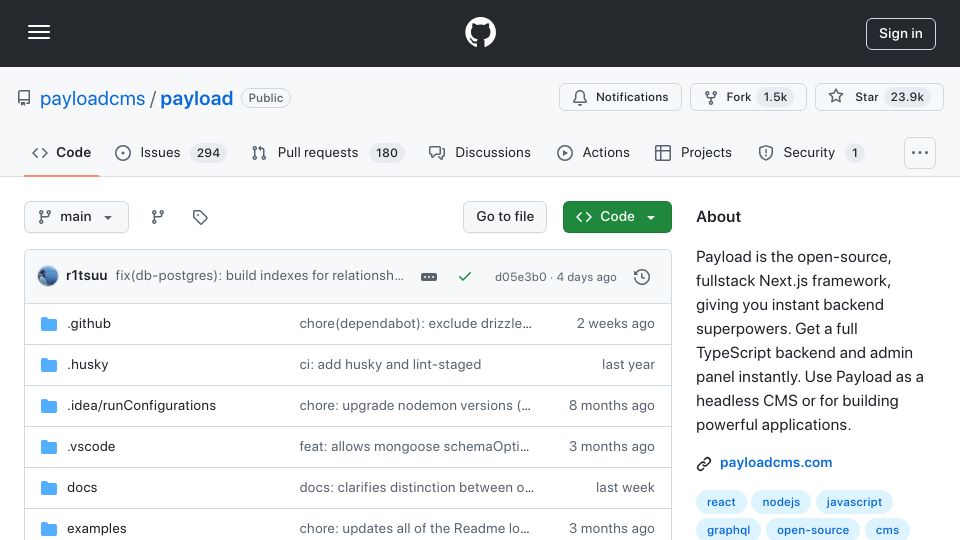Visit the payloadcms.com website link
Screen dimensions: 960x540
click(776, 463)
